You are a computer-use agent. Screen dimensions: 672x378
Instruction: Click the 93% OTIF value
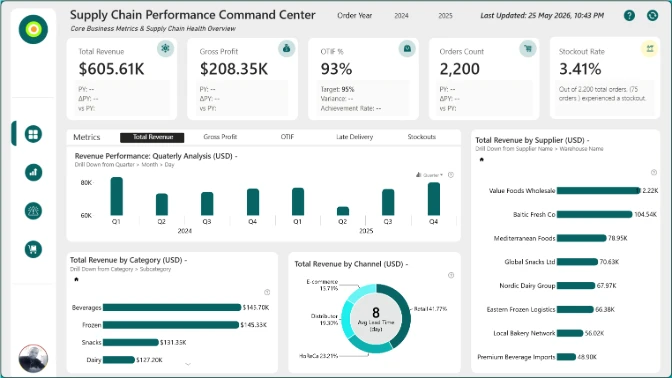tap(336, 69)
